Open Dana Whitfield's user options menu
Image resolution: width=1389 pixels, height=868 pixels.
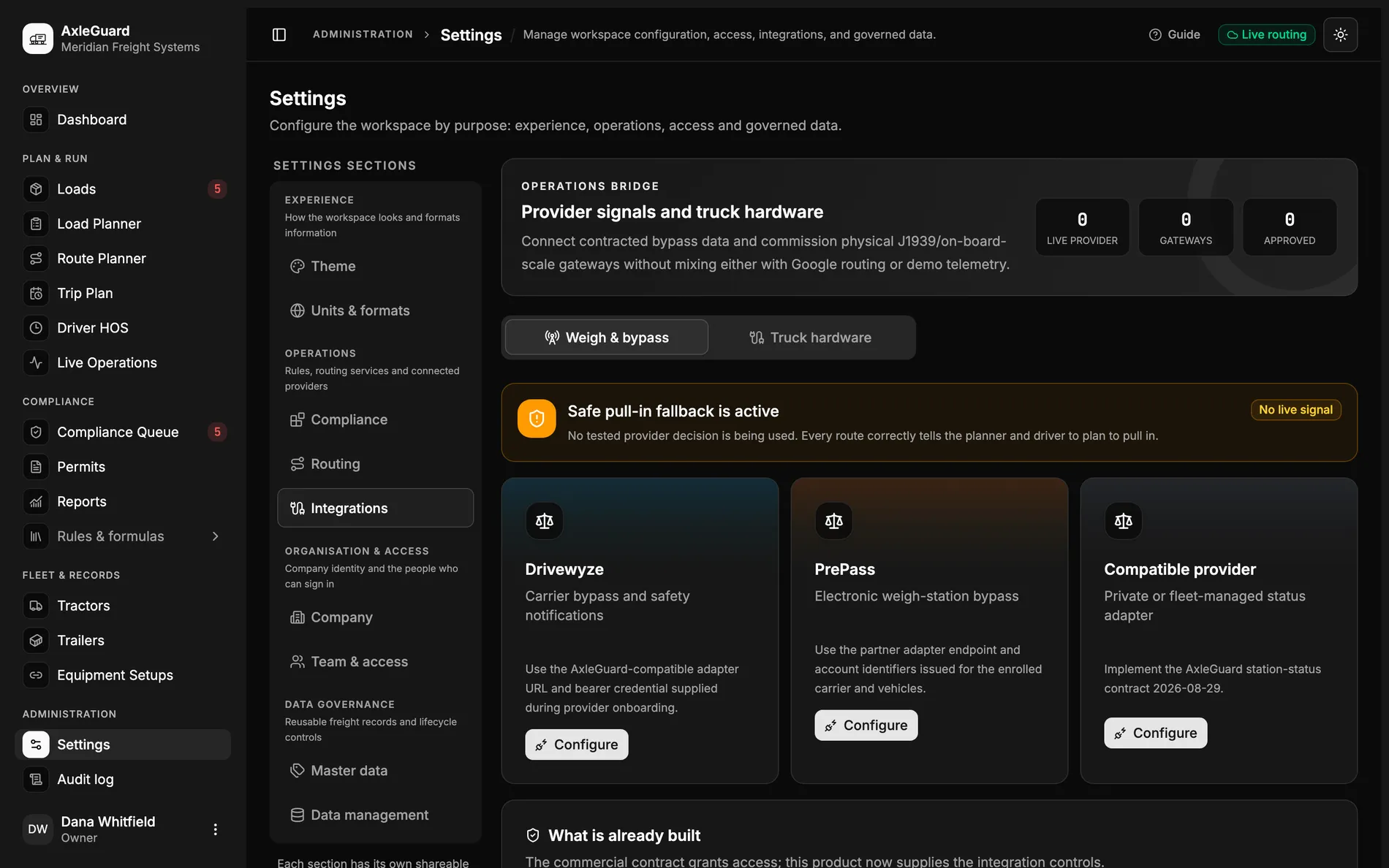215,829
